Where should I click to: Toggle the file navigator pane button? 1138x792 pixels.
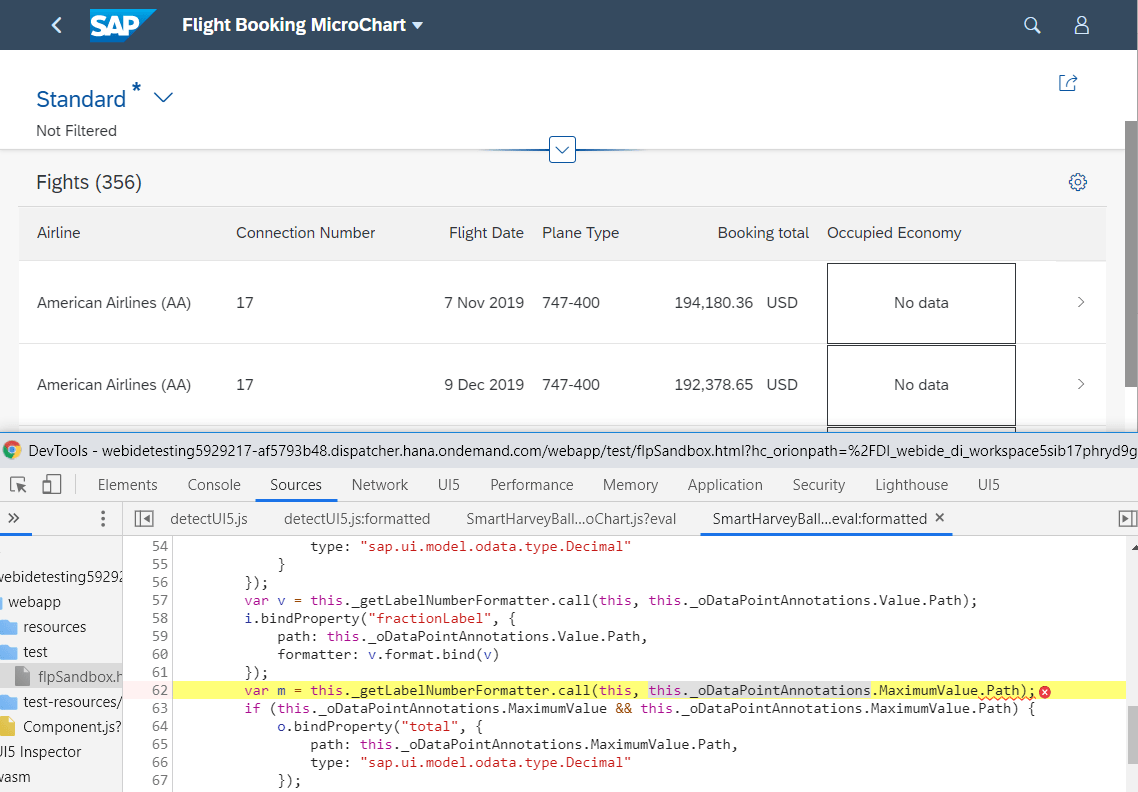144,518
